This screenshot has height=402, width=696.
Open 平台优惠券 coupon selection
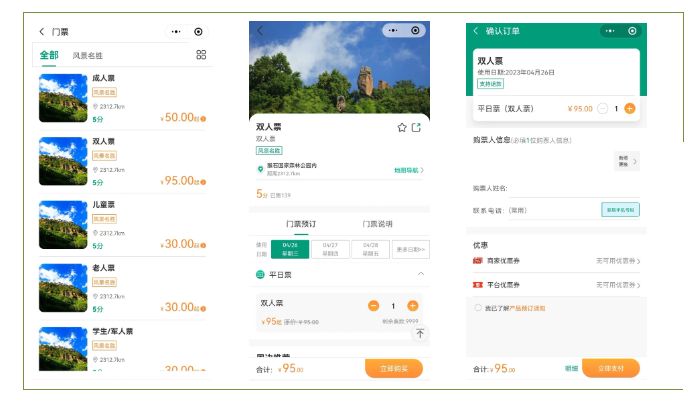click(556, 285)
